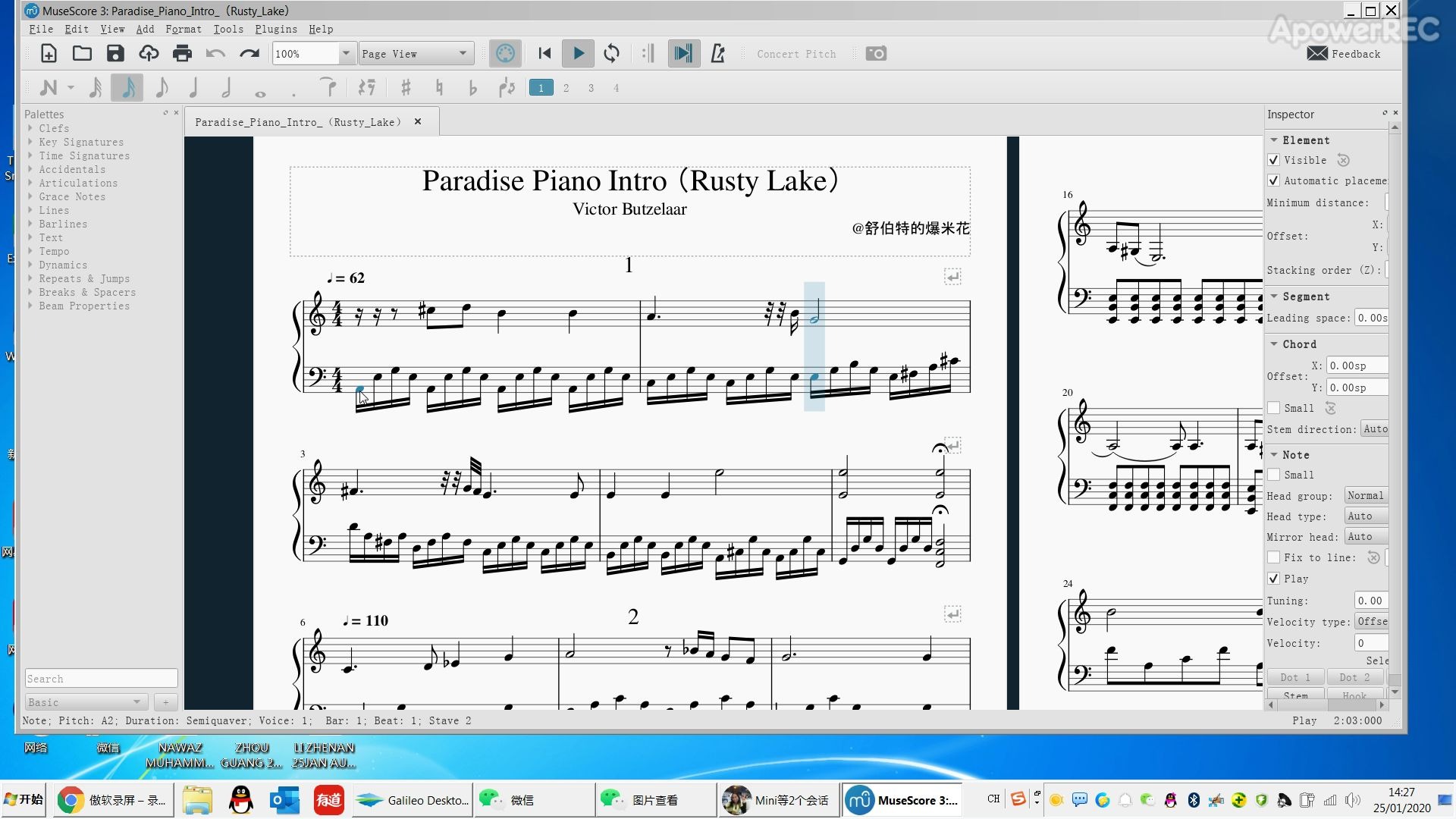Enable Small checkbox under Chord
Image resolution: width=1456 pixels, height=819 pixels.
tap(1274, 408)
